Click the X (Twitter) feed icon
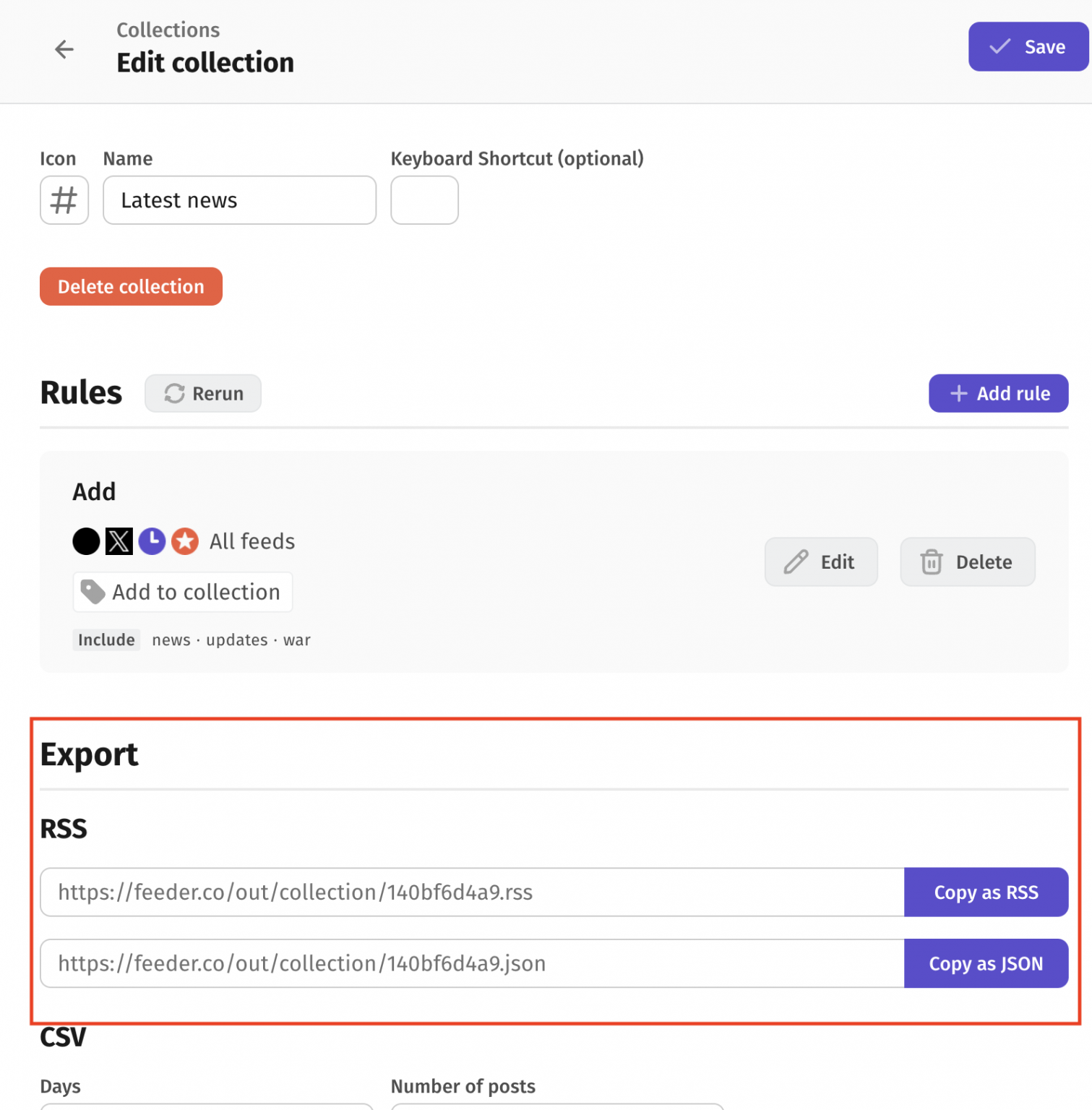Viewport: 1092px width, 1110px height. [119, 541]
